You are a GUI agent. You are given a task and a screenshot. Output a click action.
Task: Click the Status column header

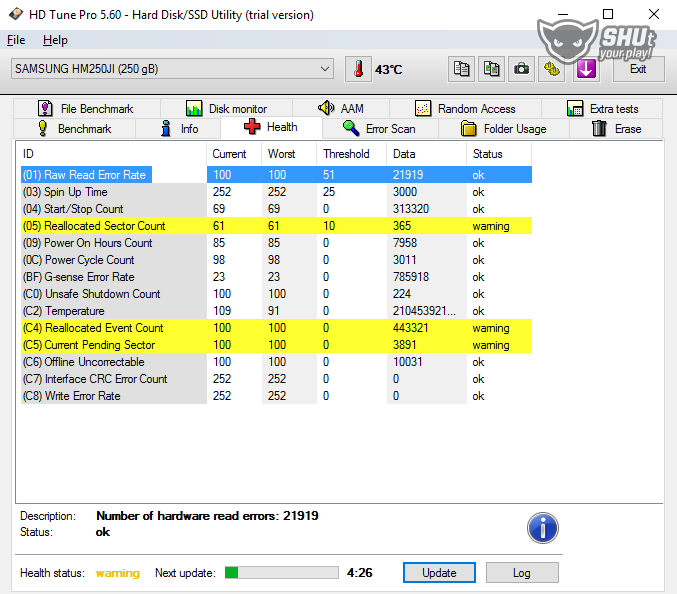[x=499, y=154]
